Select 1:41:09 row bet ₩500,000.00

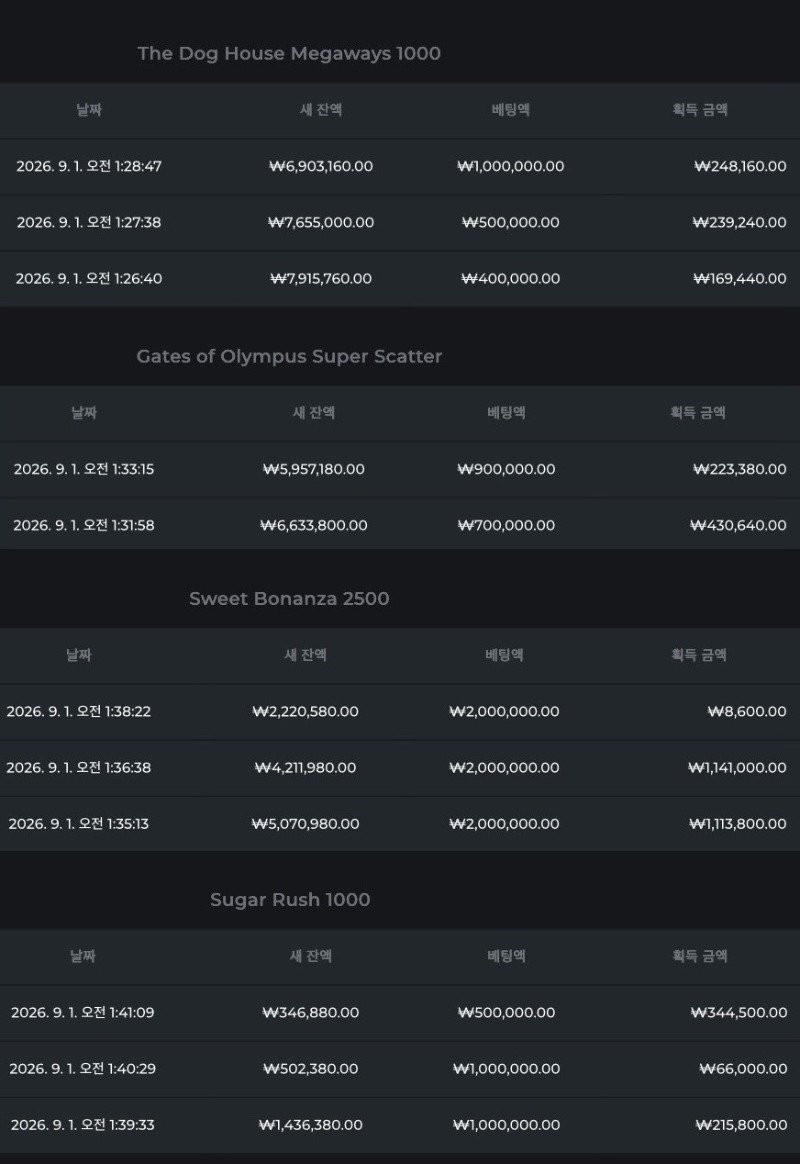click(506, 1013)
